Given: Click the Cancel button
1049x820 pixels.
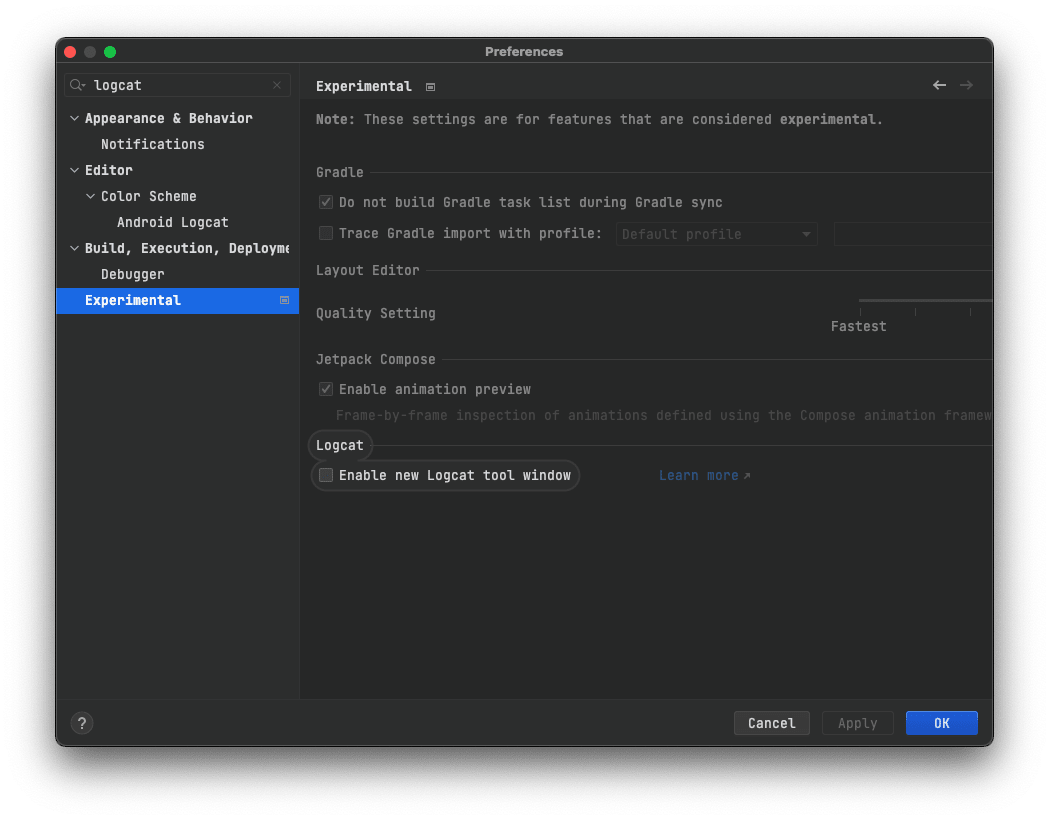Looking at the screenshot, I should [771, 723].
